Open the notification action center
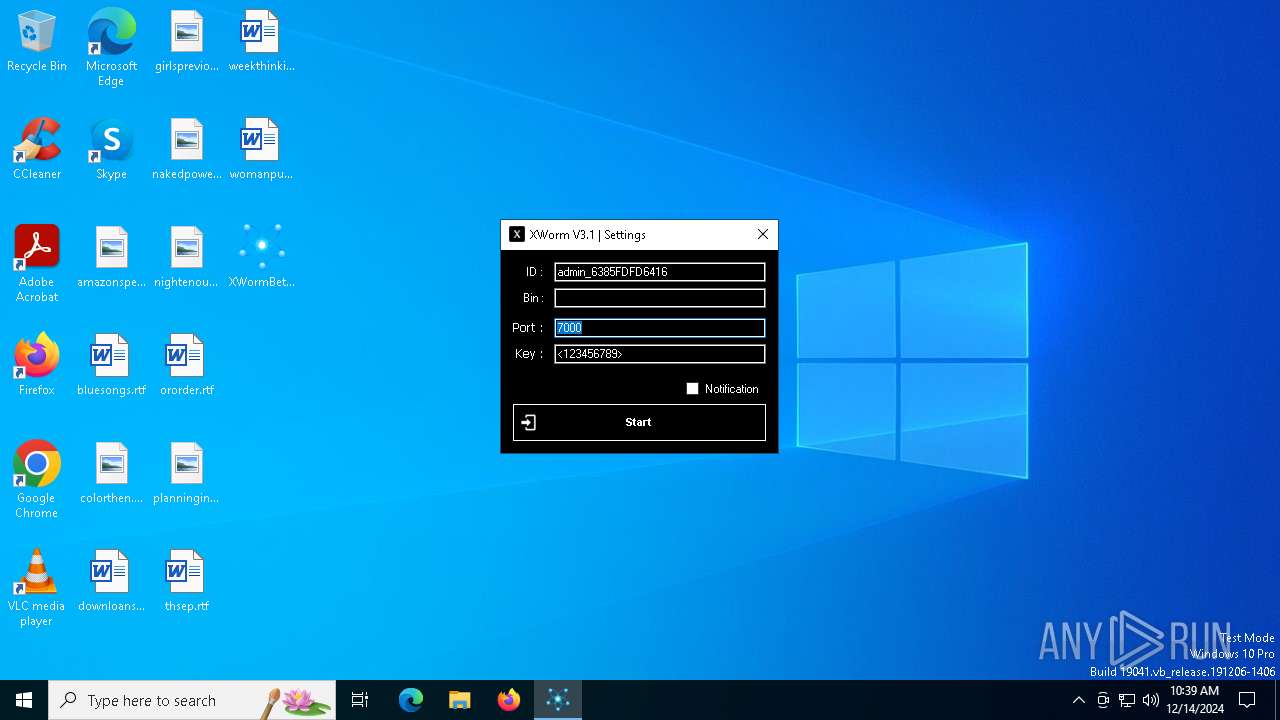This screenshot has width=1280, height=720. 1247,700
